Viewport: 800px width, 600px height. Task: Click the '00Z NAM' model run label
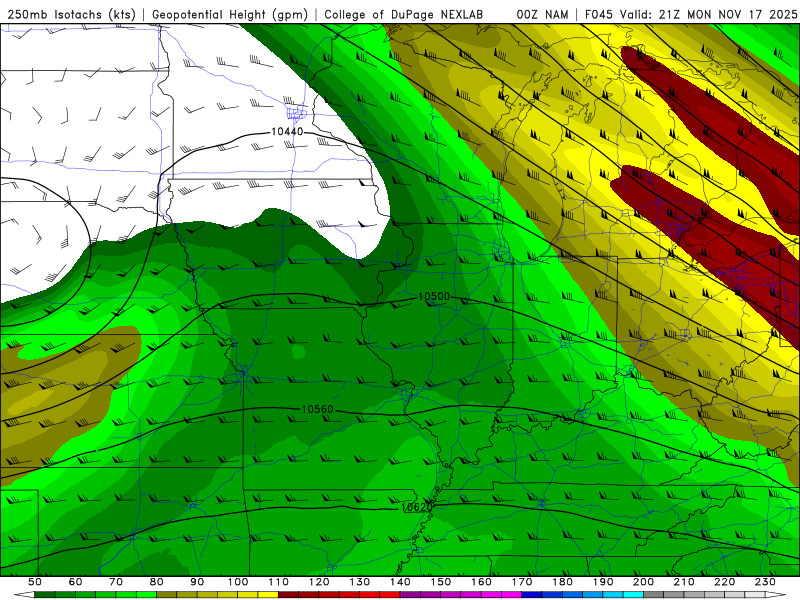coord(542,14)
